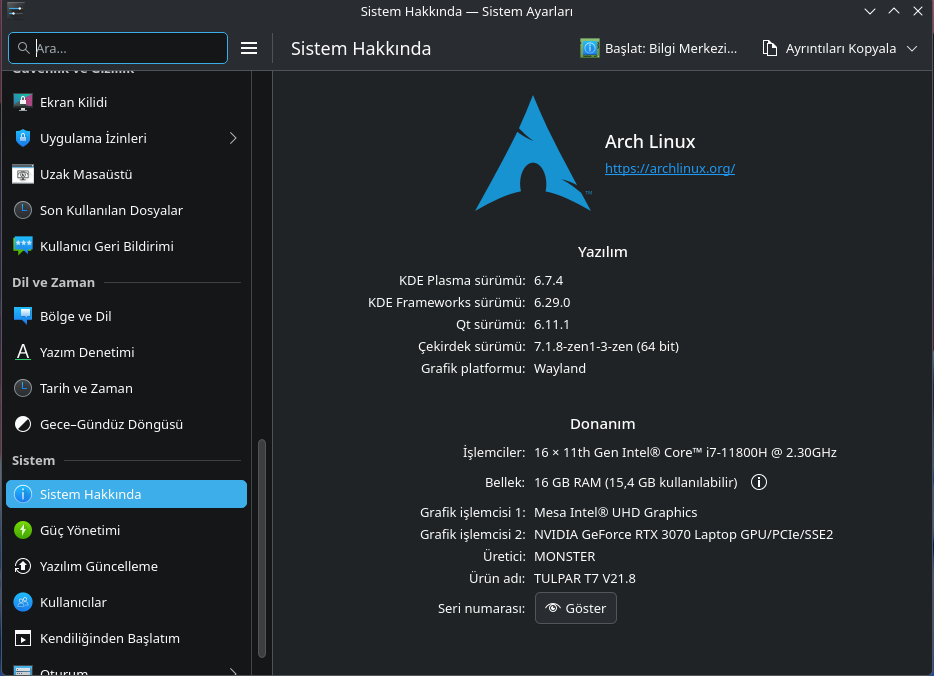This screenshot has width=934, height=676.
Task: Click kernel version 7.1.8-zen1-3-zen
Action: point(606,347)
